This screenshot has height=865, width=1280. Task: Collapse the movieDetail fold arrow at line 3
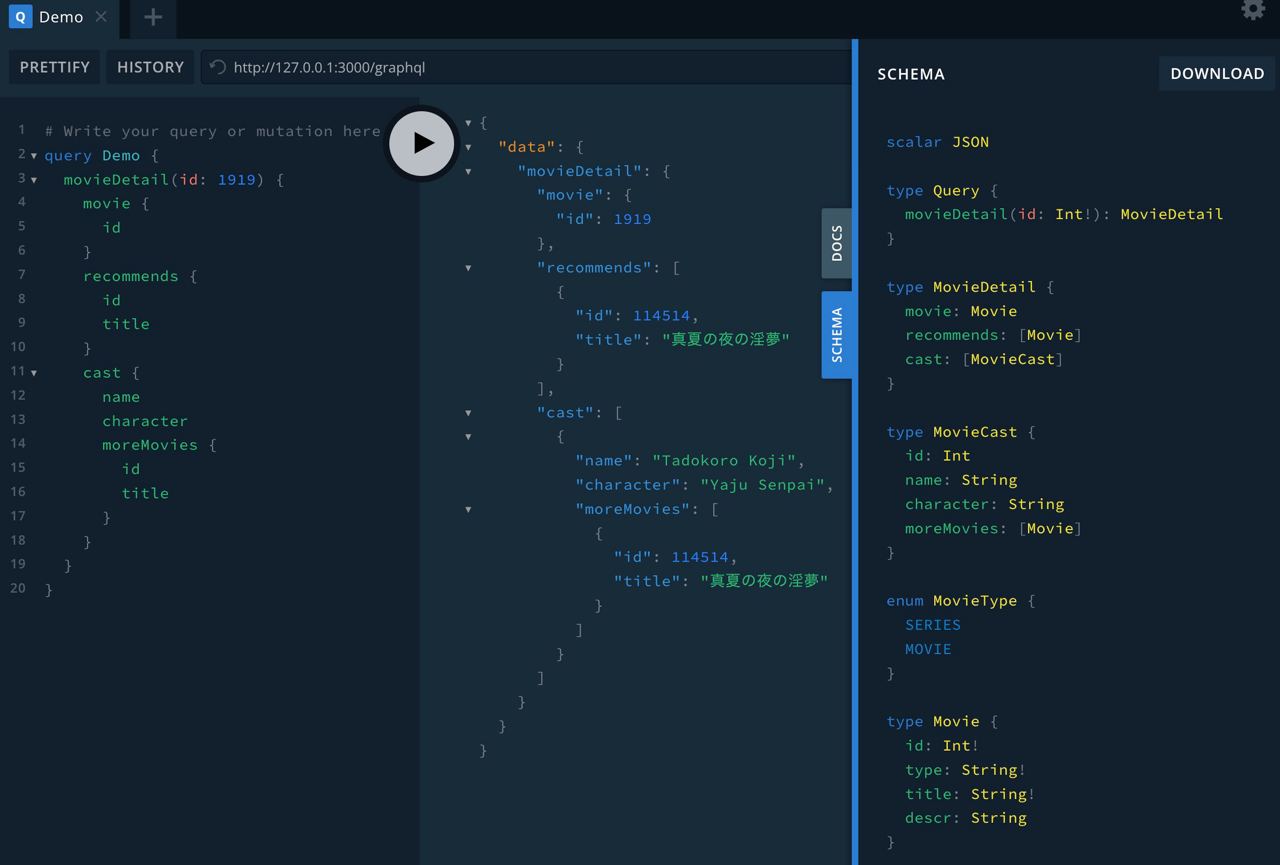34,180
